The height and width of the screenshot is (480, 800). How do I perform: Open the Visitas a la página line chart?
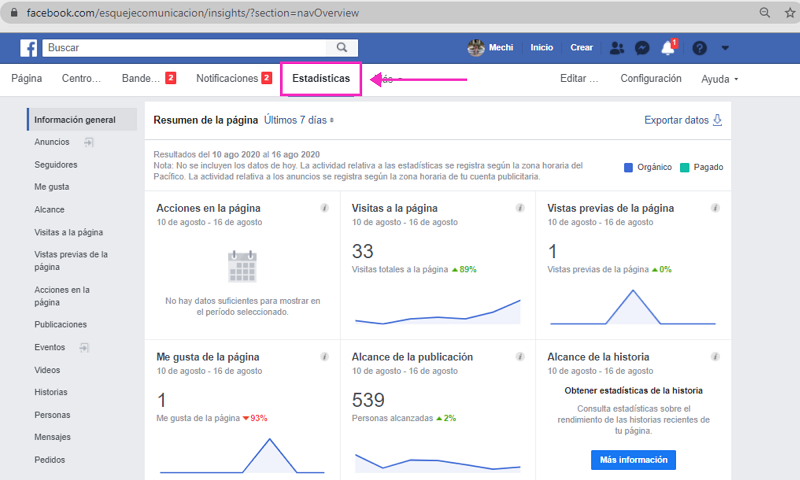438,312
